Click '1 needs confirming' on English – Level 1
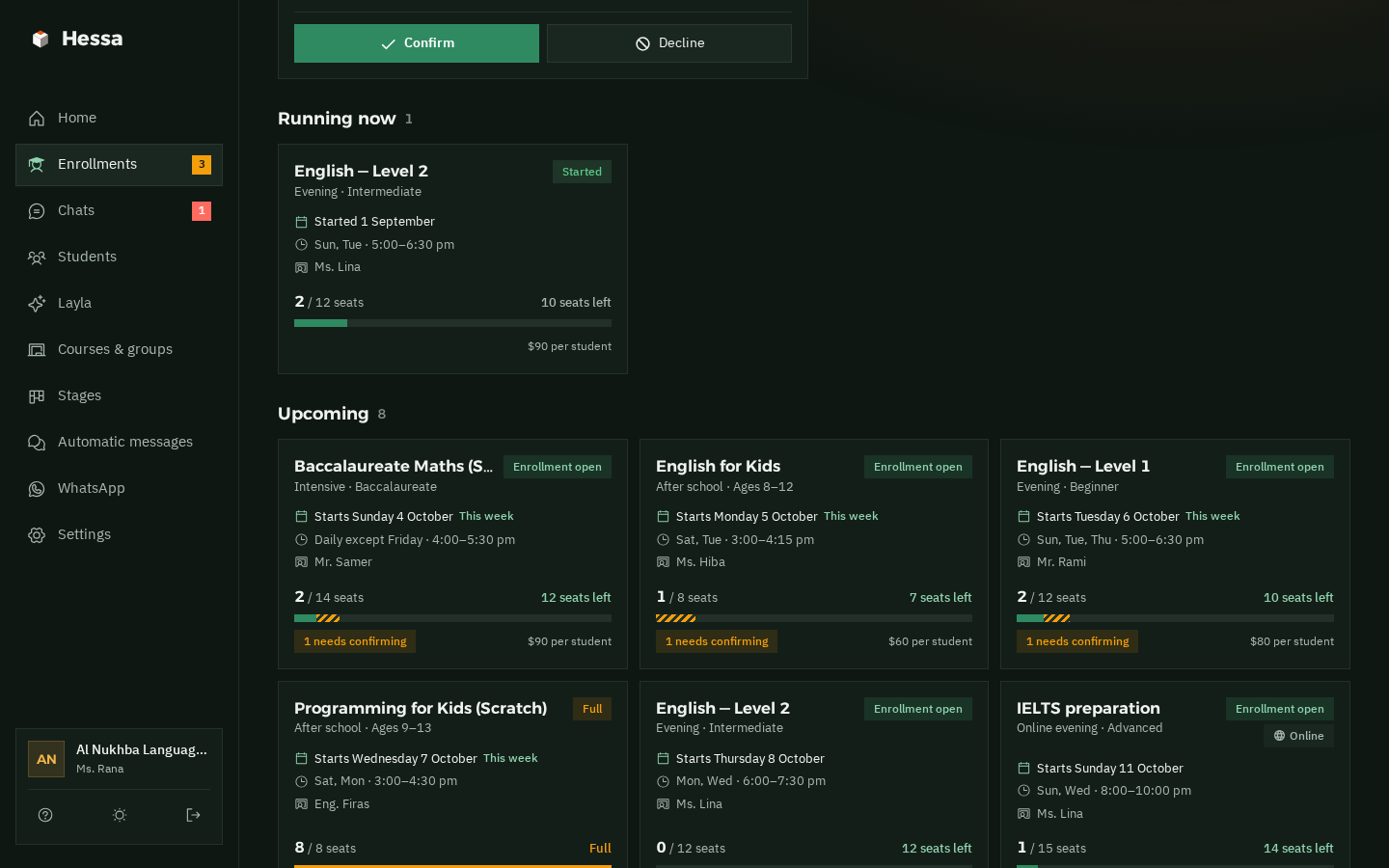The width and height of the screenshot is (1389, 868). tap(1077, 641)
